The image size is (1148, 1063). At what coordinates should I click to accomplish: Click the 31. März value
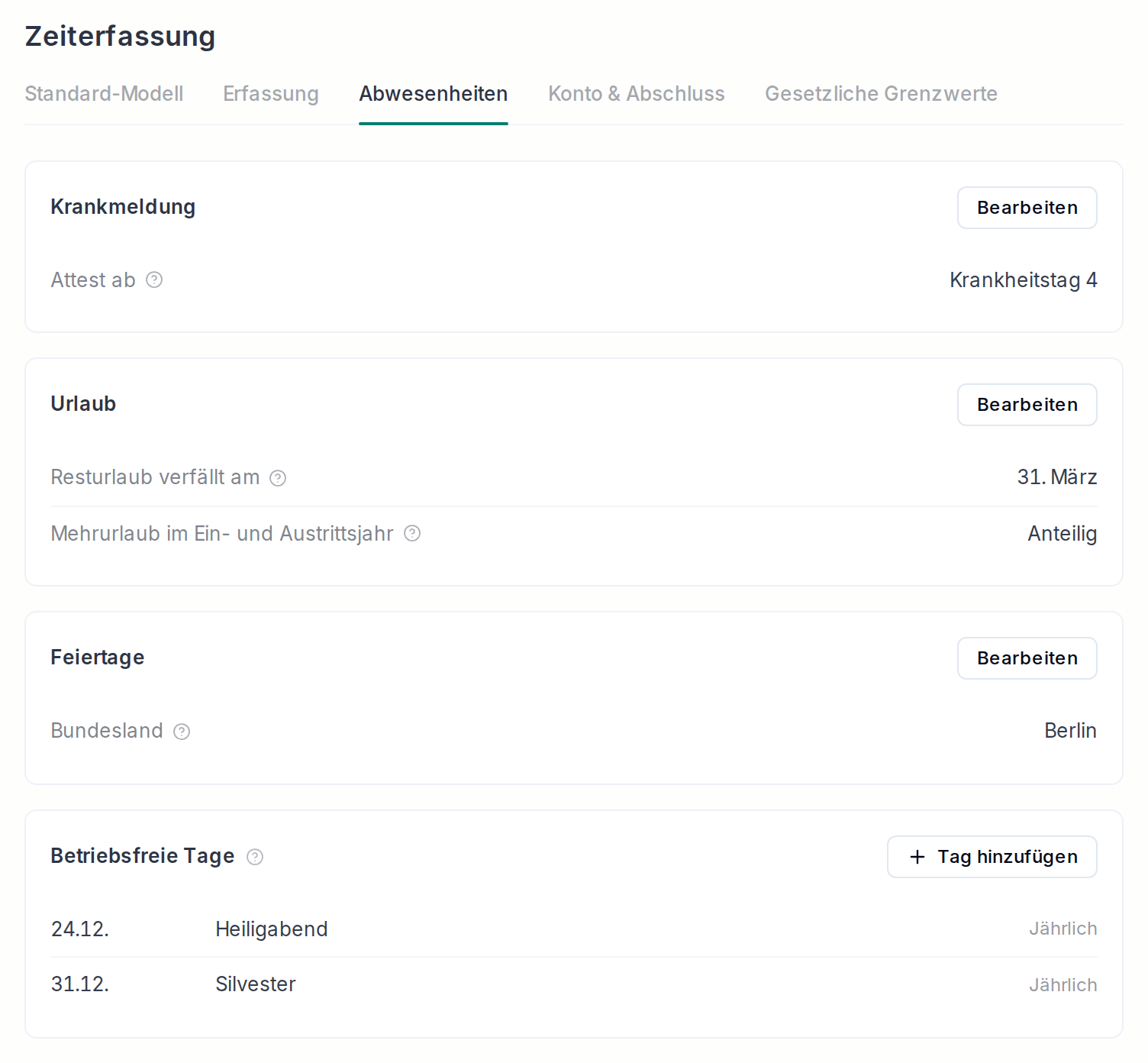coord(1057,477)
